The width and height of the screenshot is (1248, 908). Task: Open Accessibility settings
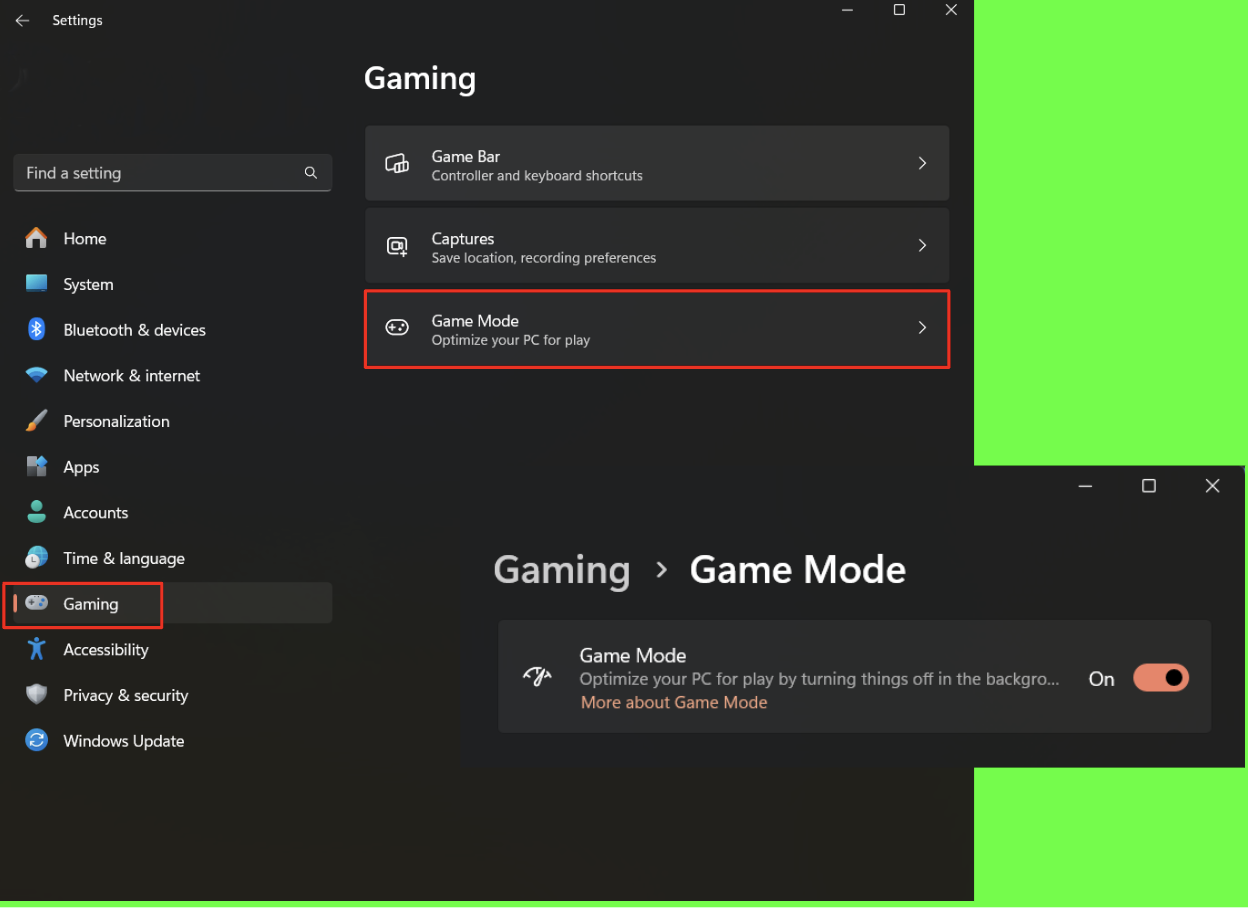point(172,650)
